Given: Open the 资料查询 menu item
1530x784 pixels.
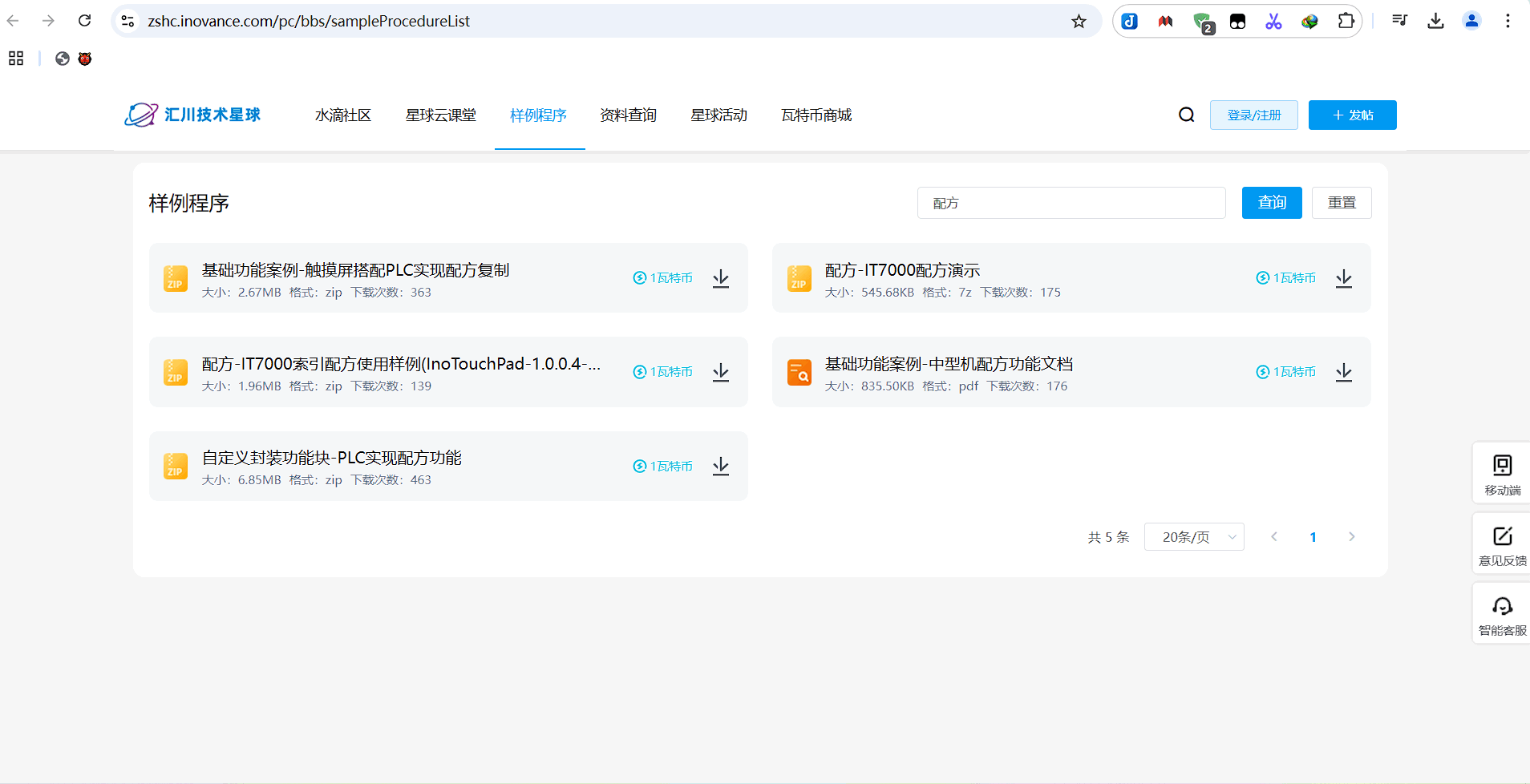Looking at the screenshot, I should click(628, 115).
